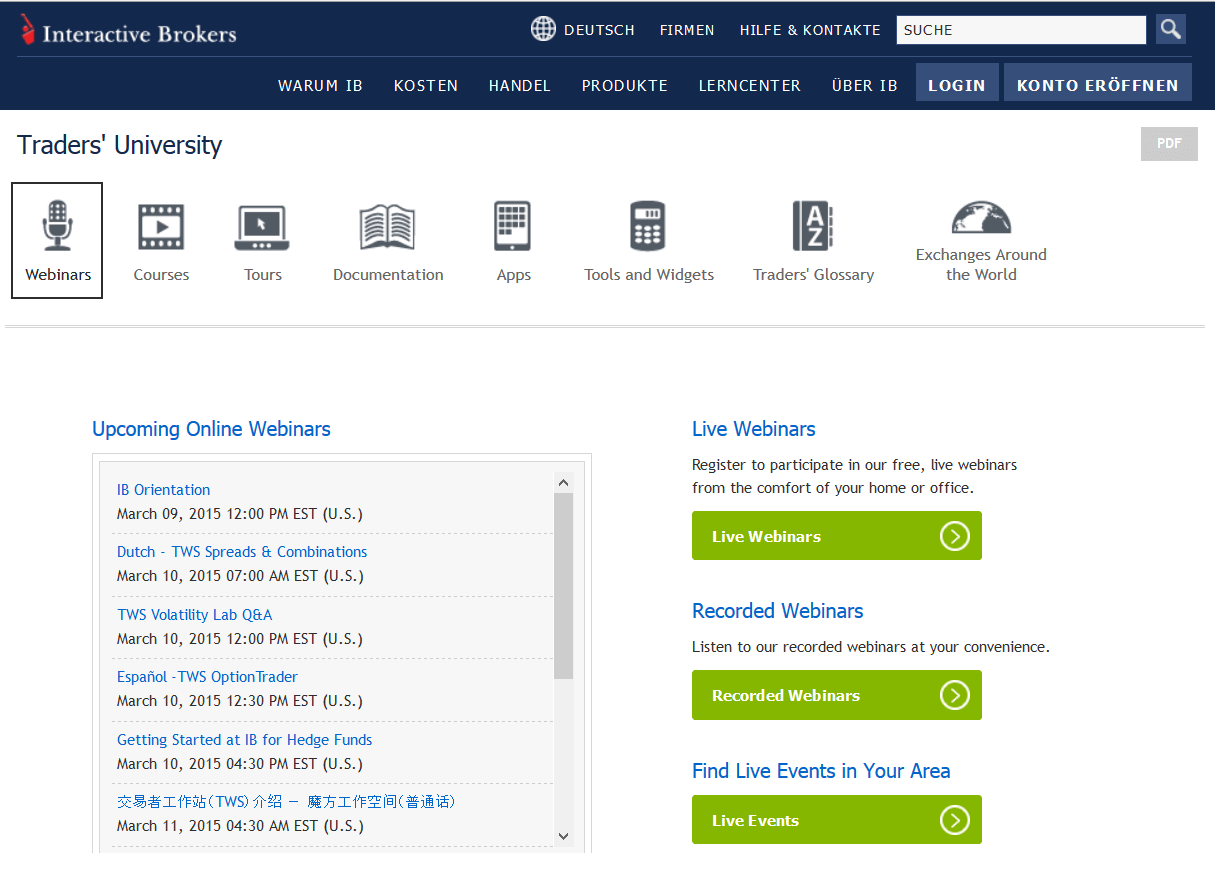Image resolution: width=1220 pixels, height=888 pixels.
Task: Open the Webinars microphone icon
Action: point(57,225)
